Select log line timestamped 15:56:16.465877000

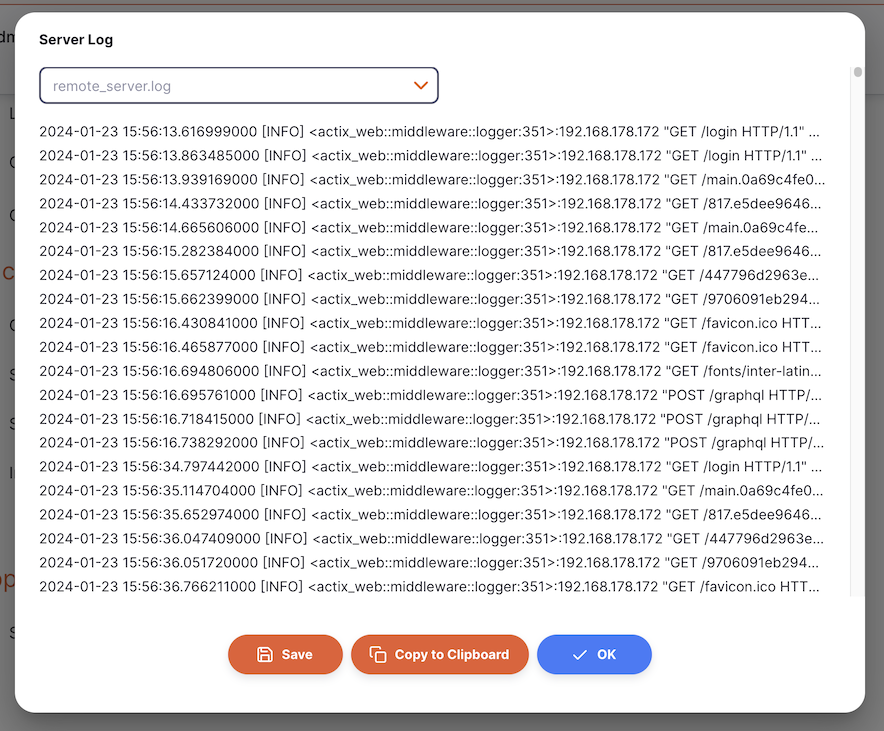tap(430, 347)
